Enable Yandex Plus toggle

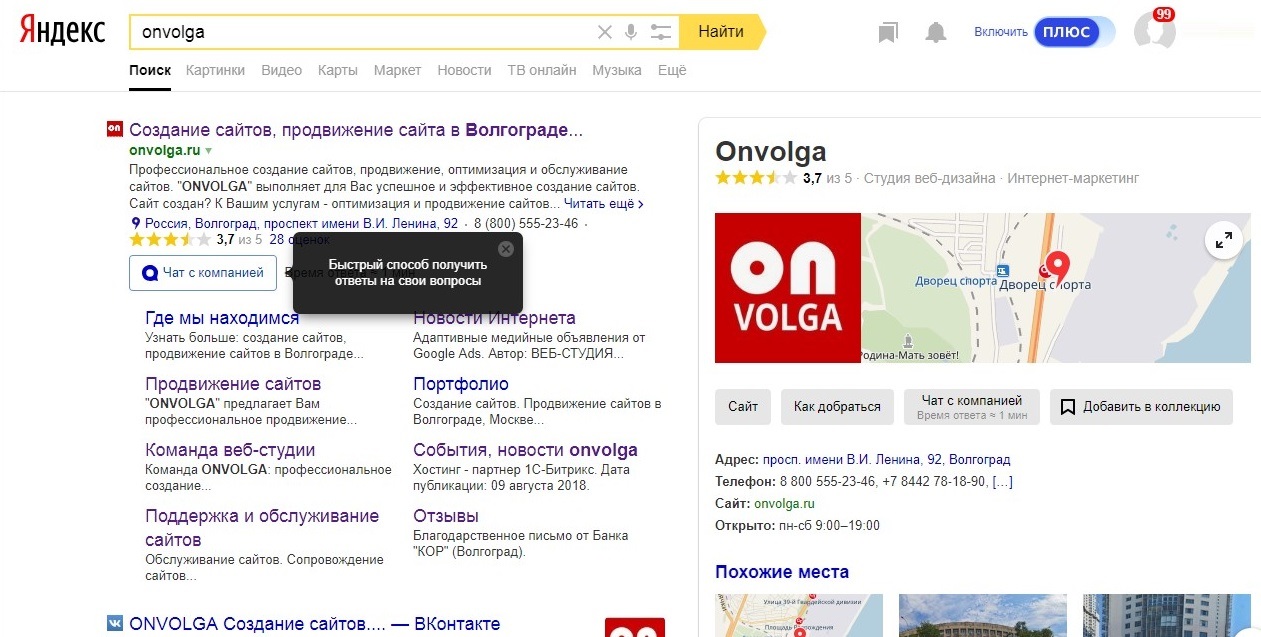1074,32
